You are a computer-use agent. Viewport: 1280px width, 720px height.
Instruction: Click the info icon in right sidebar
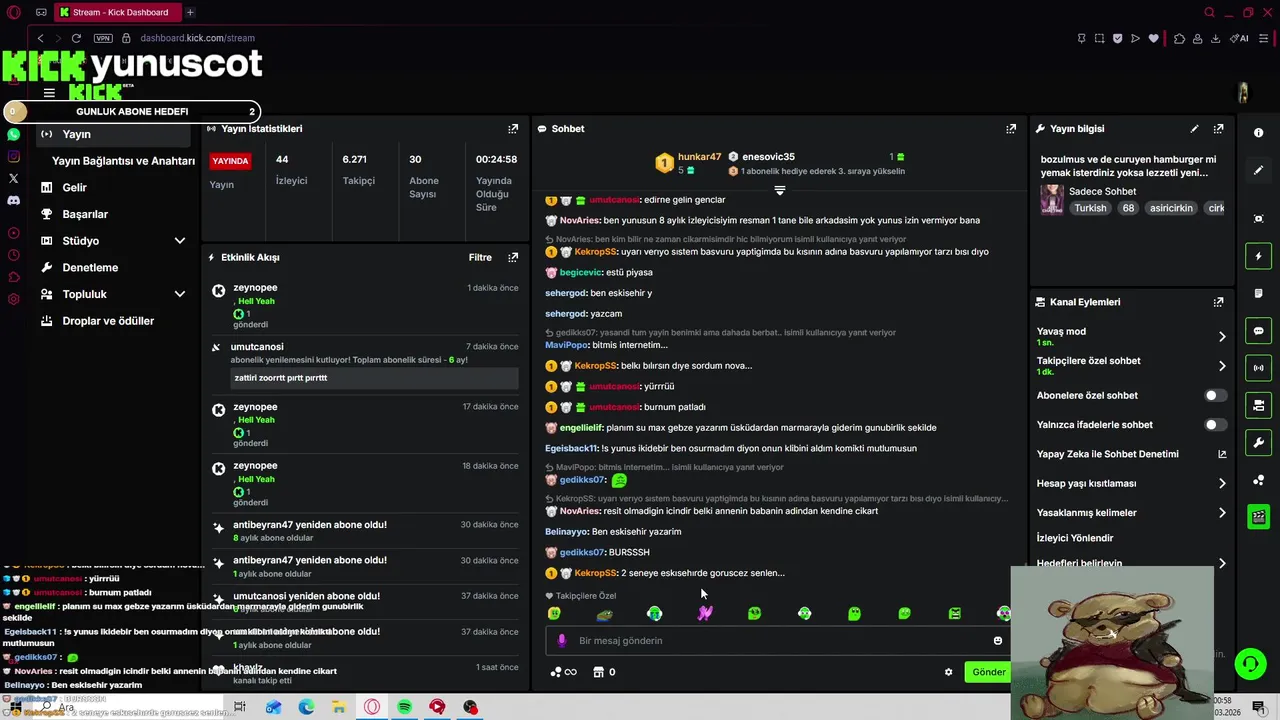(x=1259, y=133)
